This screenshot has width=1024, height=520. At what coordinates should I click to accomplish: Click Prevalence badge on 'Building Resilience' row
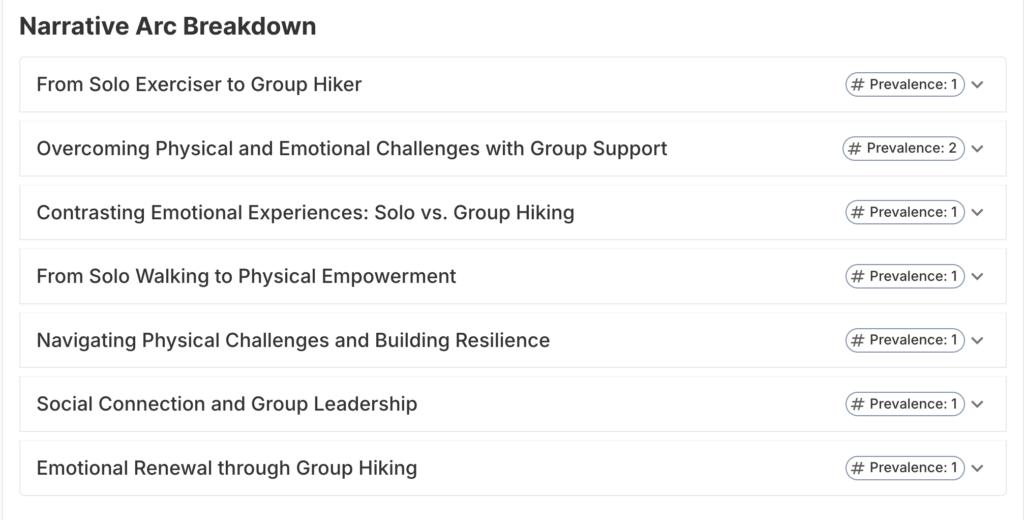(x=904, y=341)
